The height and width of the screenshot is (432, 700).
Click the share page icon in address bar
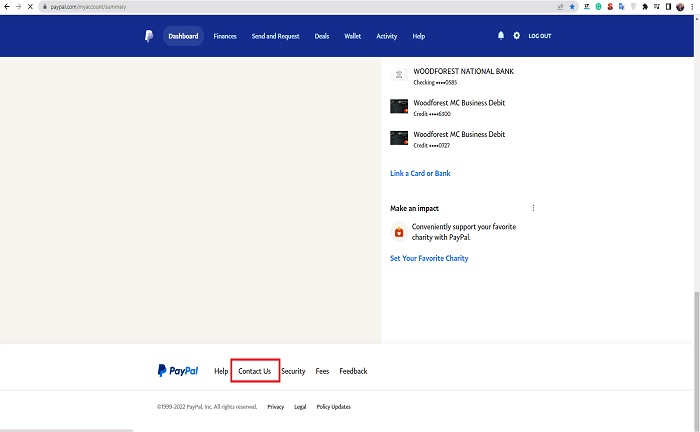click(x=560, y=7)
